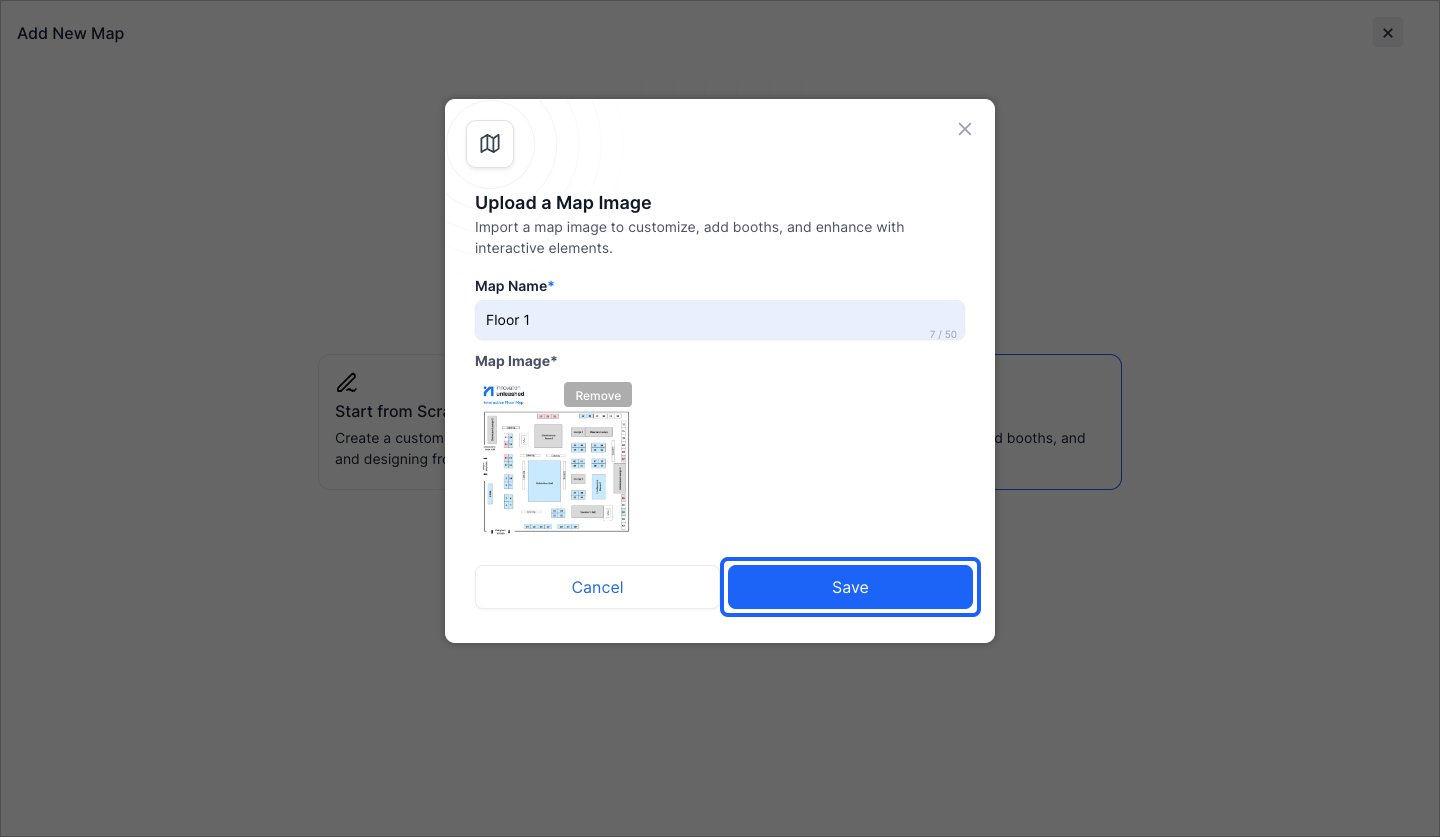Click the large blue exhibition hall in preview
Screen dimensions: 1440x837
pyautogui.click(x=544, y=481)
